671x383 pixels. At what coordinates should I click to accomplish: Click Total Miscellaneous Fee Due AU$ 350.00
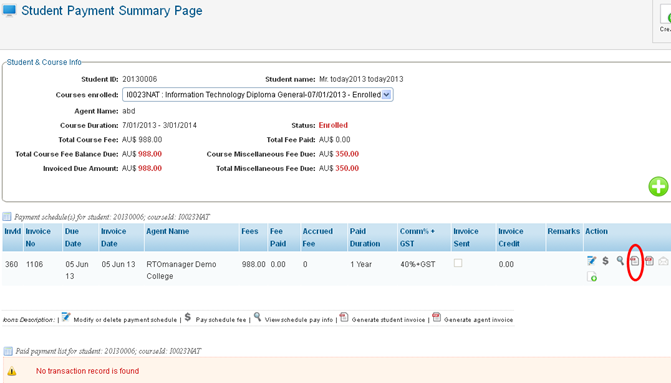(x=339, y=169)
